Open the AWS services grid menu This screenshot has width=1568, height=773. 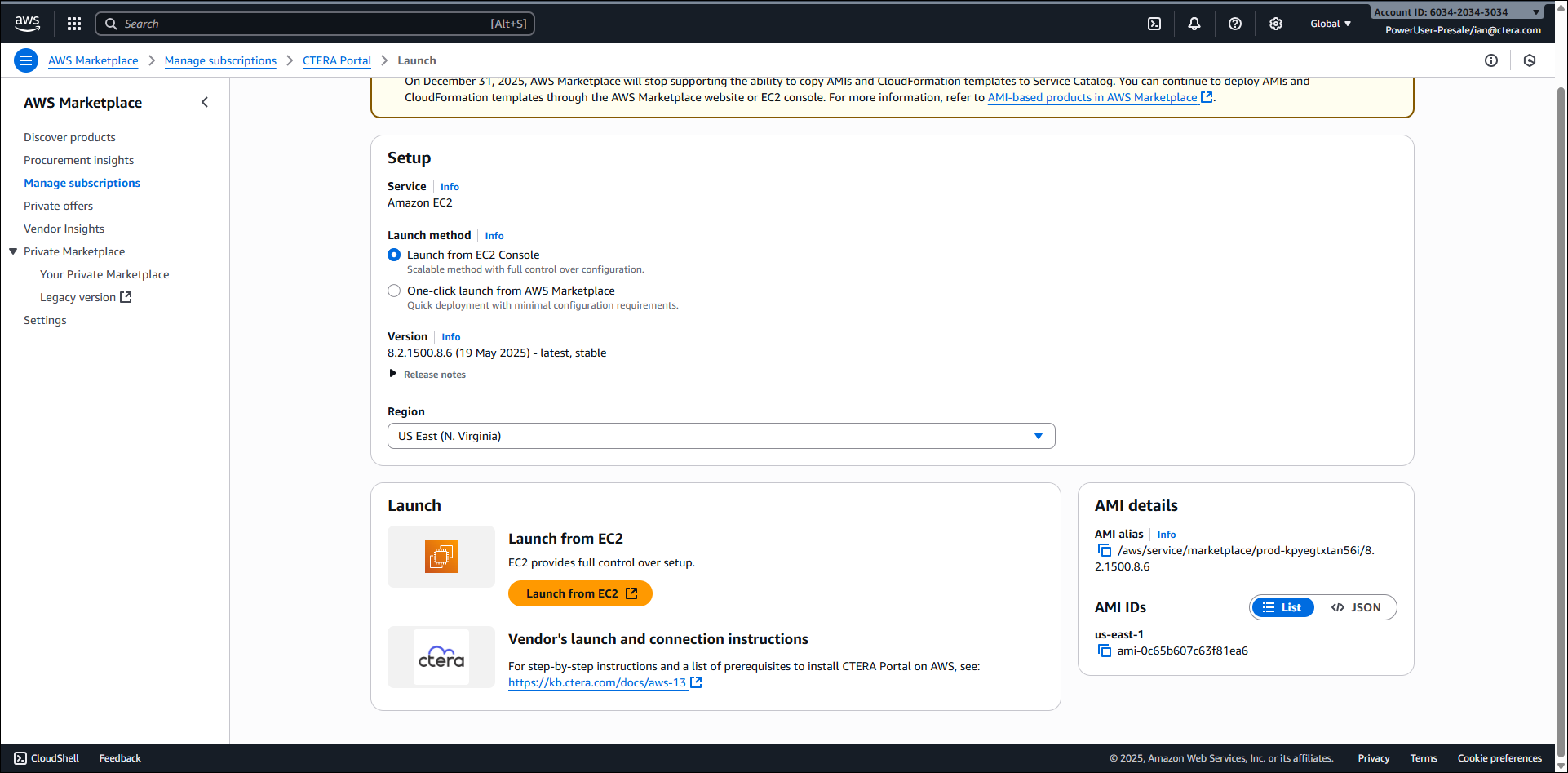(74, 24)
